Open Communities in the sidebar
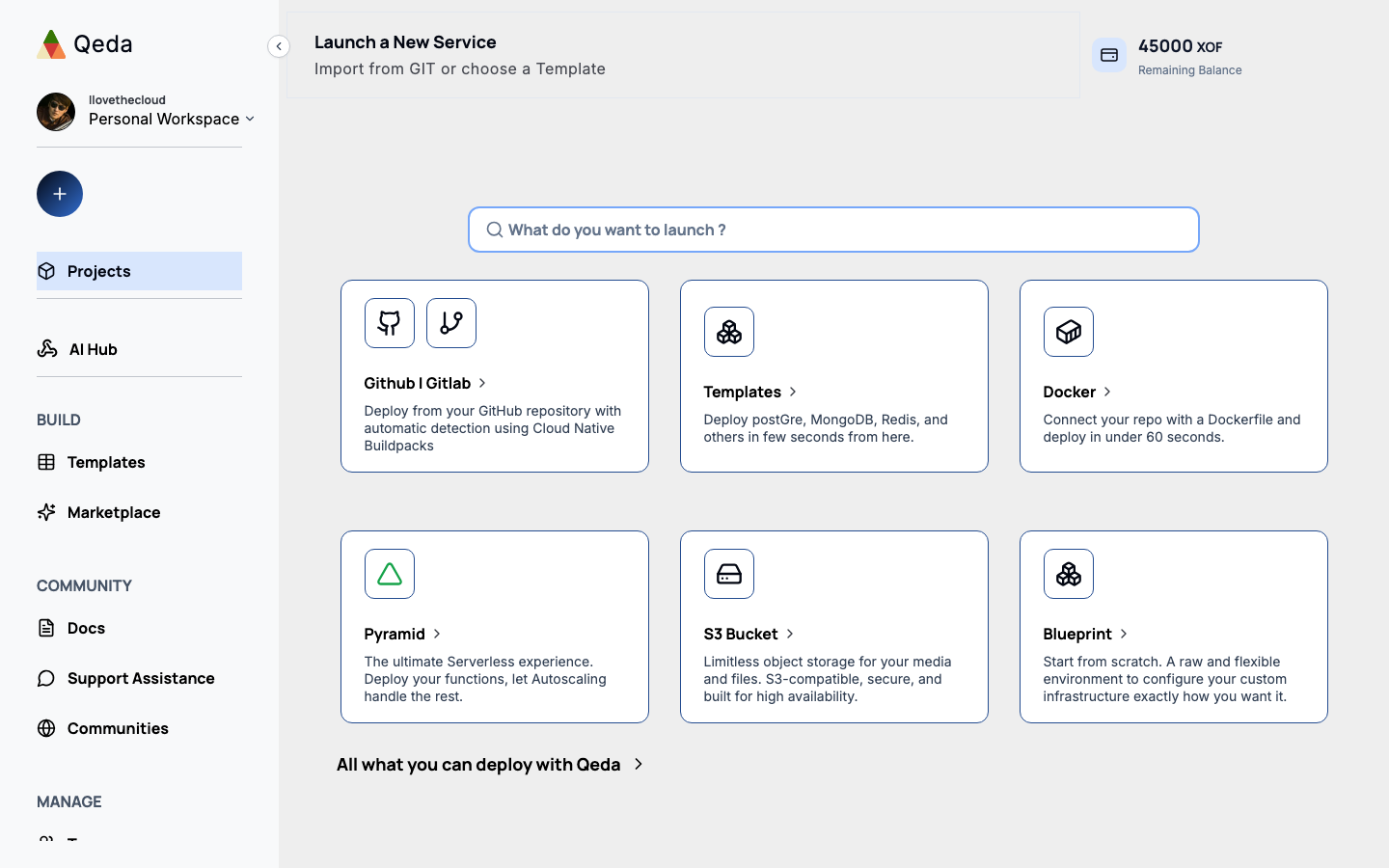The height and width of the screenshot is (868, 1389). pos(139,728)
